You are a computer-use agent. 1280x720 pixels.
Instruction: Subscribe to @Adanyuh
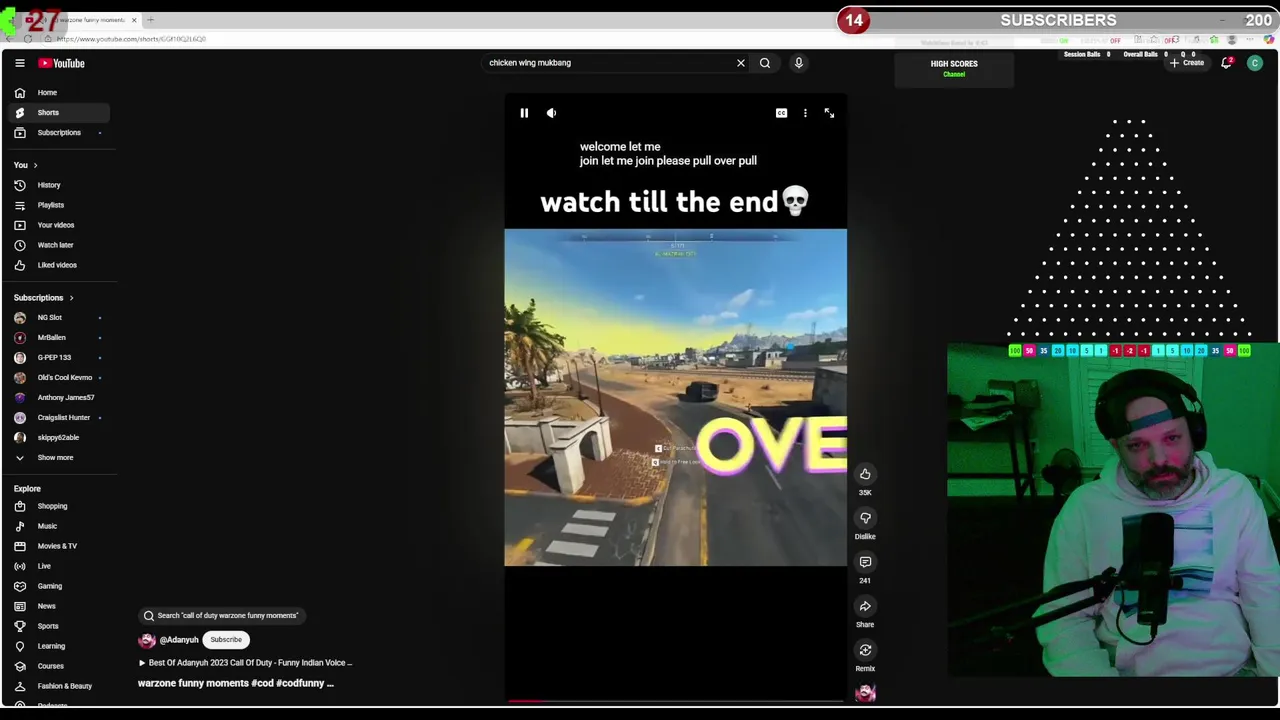coord(226,640)
